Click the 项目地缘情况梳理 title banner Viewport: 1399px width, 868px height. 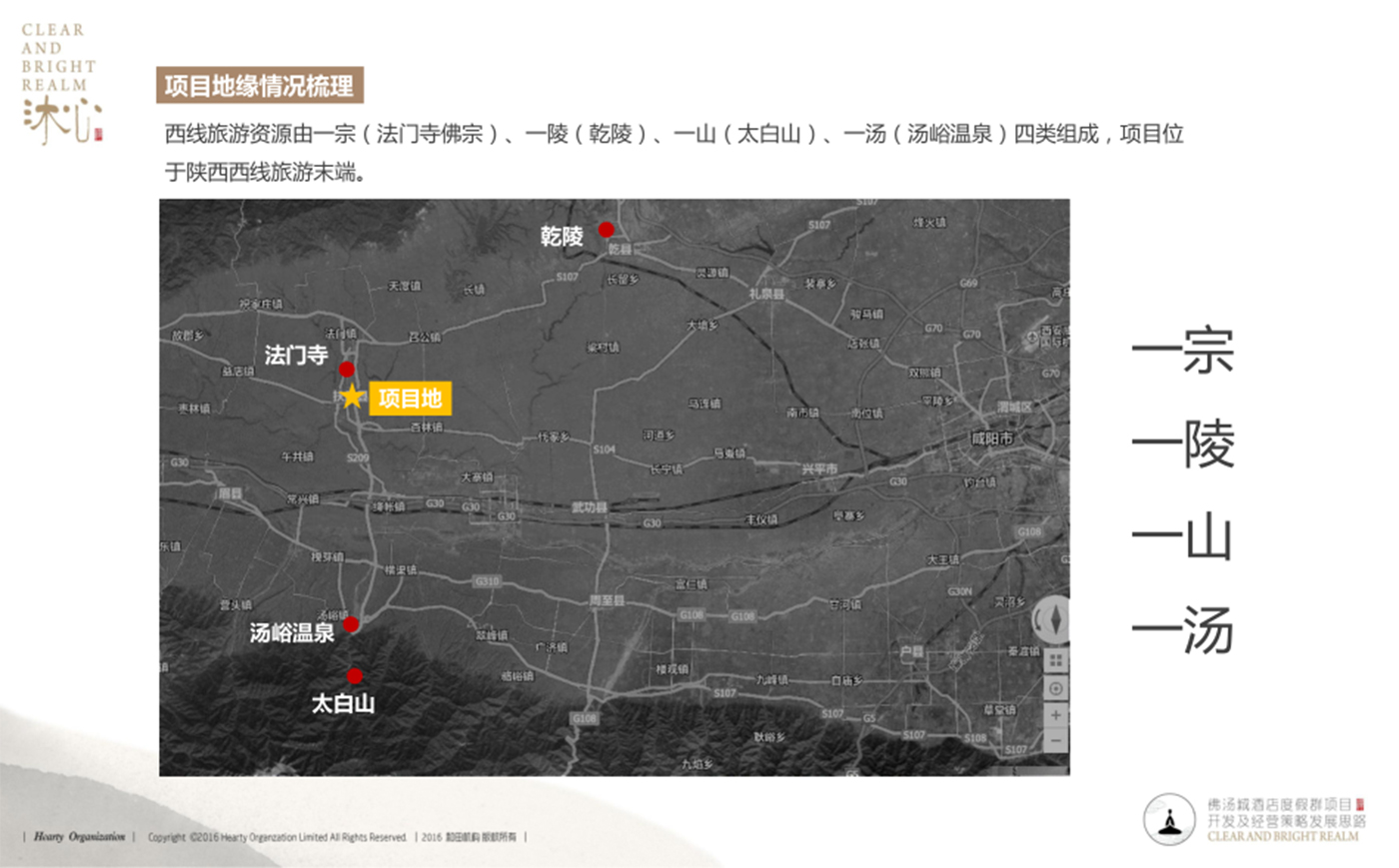click(x=260, y=86)
